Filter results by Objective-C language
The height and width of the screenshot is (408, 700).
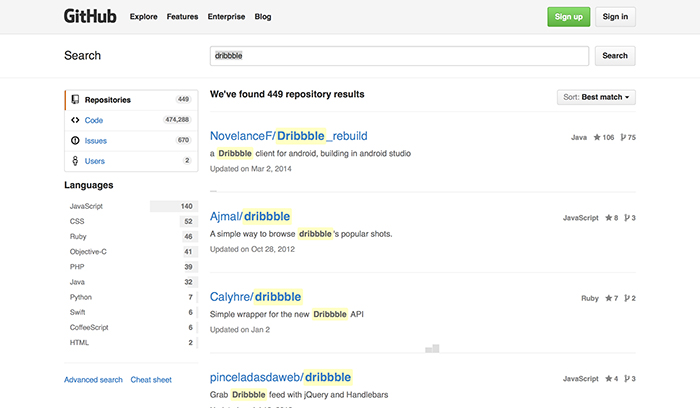[131, 252]
